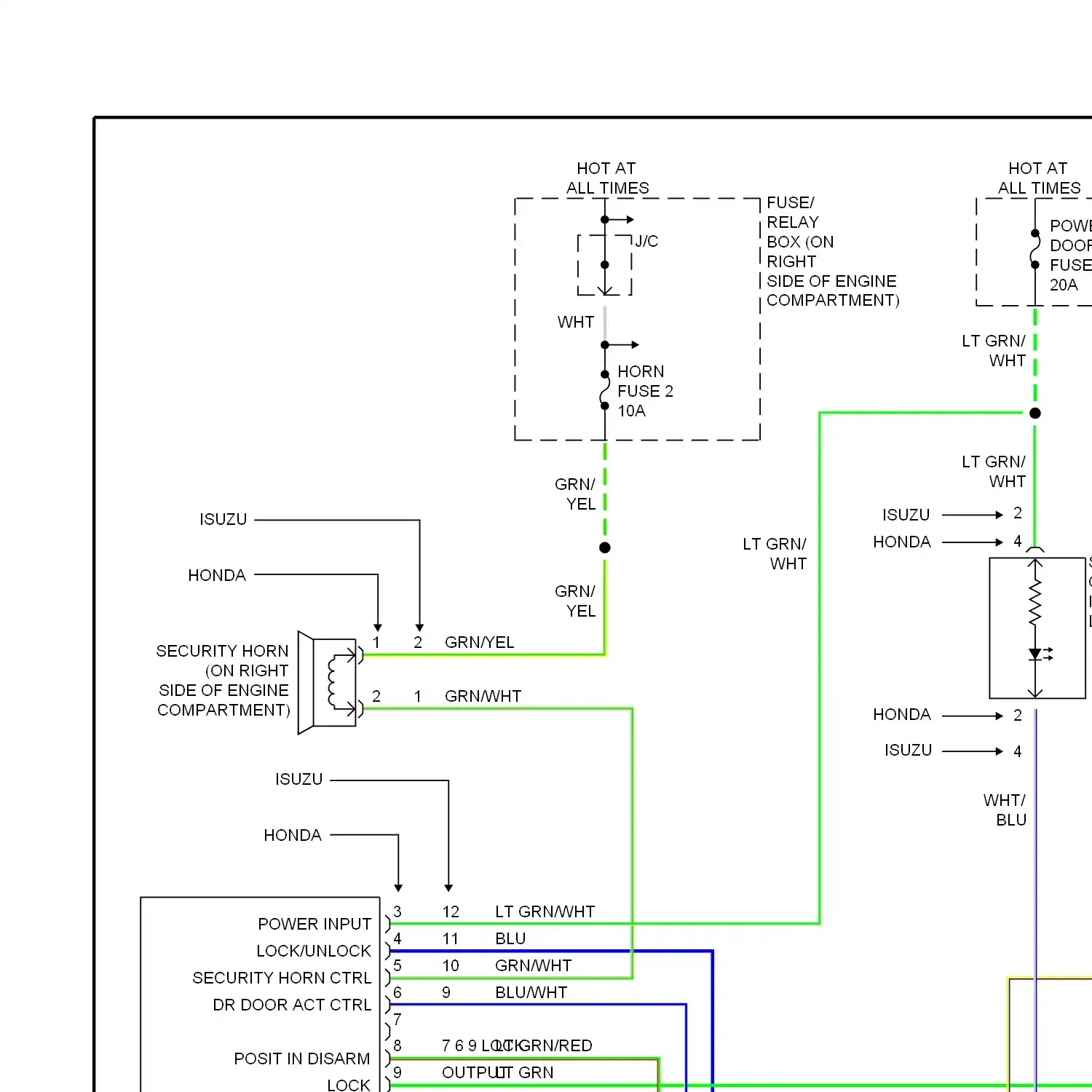Screen dimensions: 1092x1092
Task: Click the 'POWER INPUT' pin label
Action: [x=314, y=924]
